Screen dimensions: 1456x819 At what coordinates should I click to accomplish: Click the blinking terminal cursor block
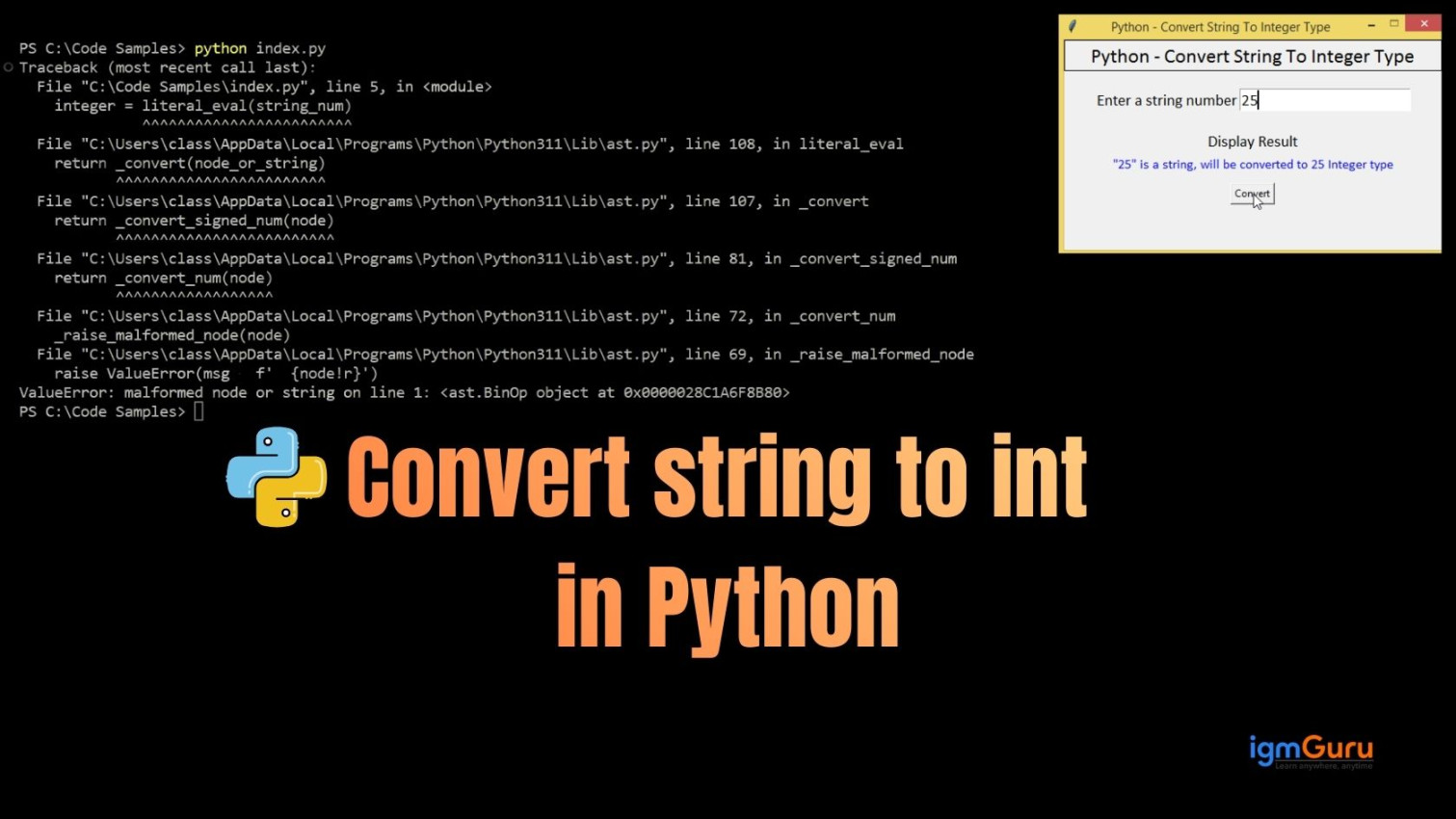pyautogui.click(x=199, y=410)
